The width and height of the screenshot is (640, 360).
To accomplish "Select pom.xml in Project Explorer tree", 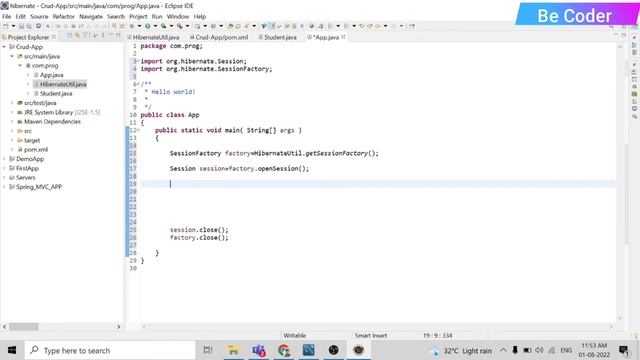I will pyautogui.click(x=36, y=150).
